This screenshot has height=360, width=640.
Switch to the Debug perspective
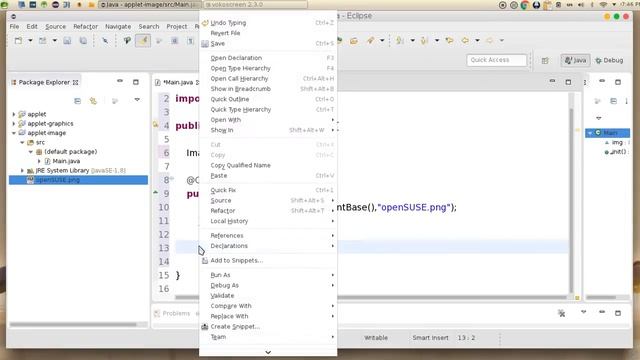(x=609, y=60)
